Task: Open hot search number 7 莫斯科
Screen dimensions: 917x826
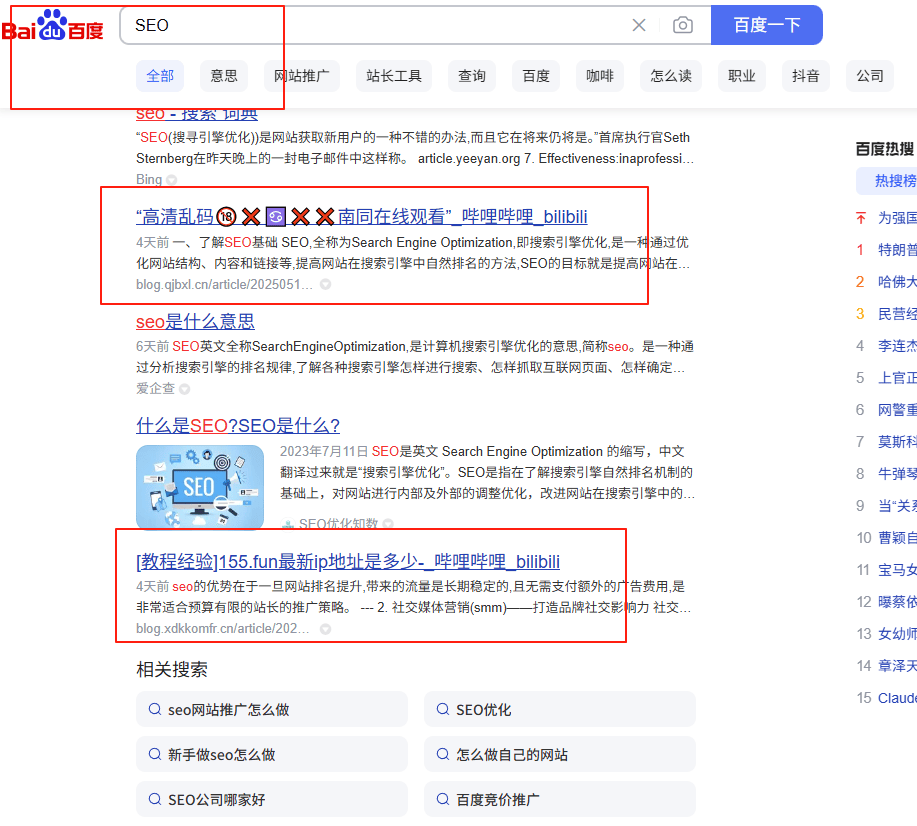Action: [x=897, y=442]
